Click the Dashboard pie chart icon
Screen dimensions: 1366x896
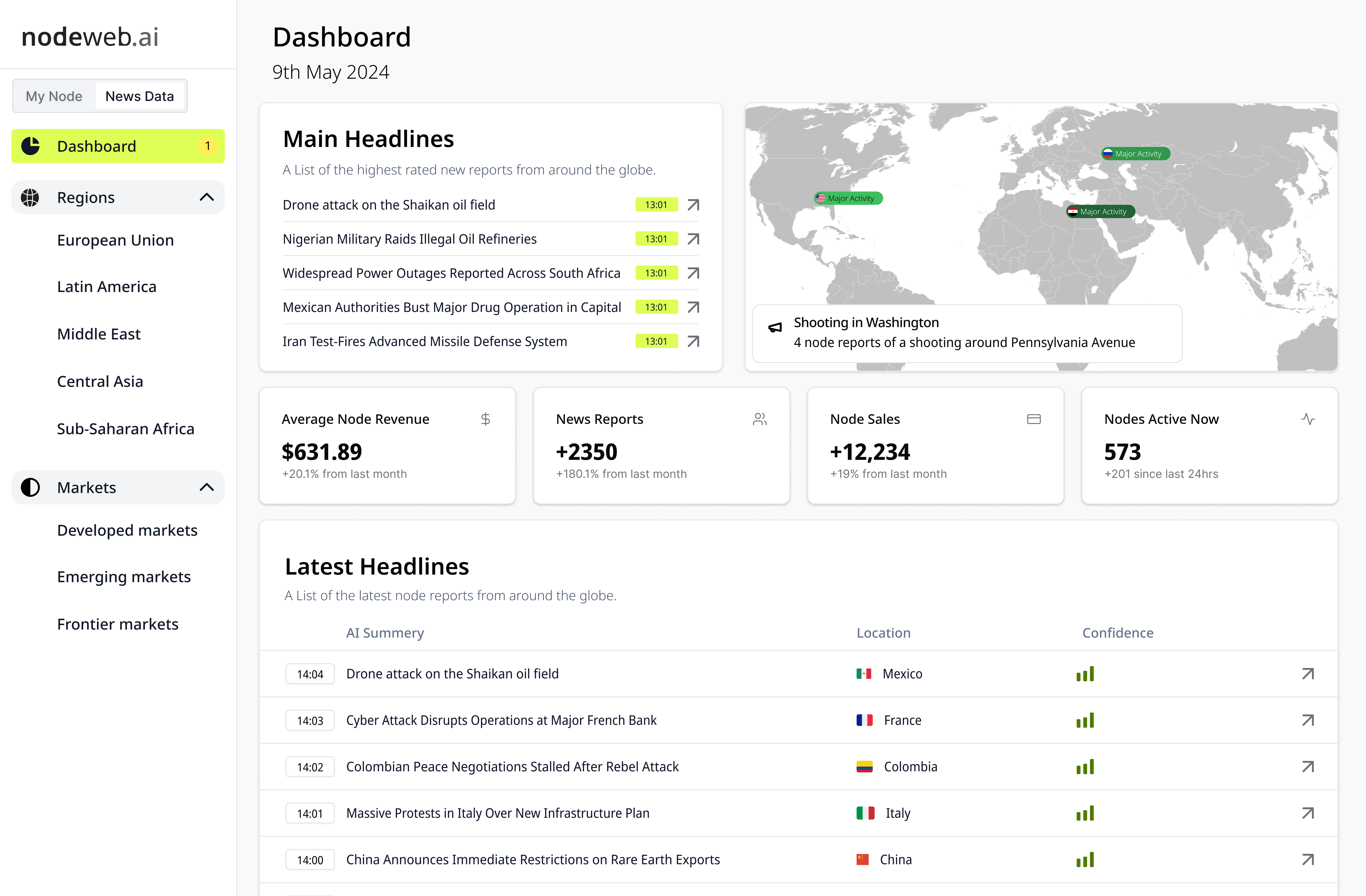coord(30,146)
